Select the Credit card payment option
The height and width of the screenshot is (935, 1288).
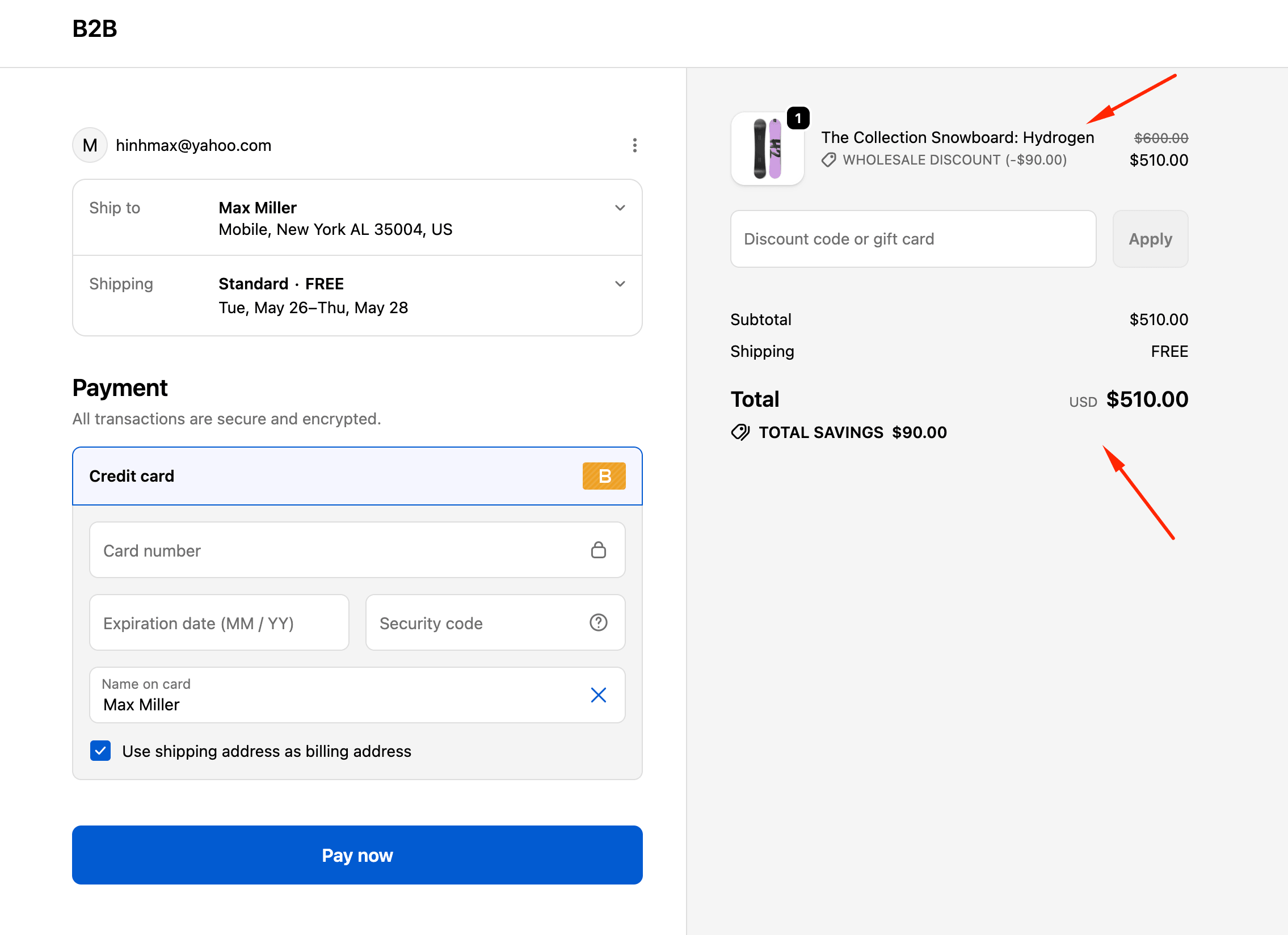(x=357, y=476)
